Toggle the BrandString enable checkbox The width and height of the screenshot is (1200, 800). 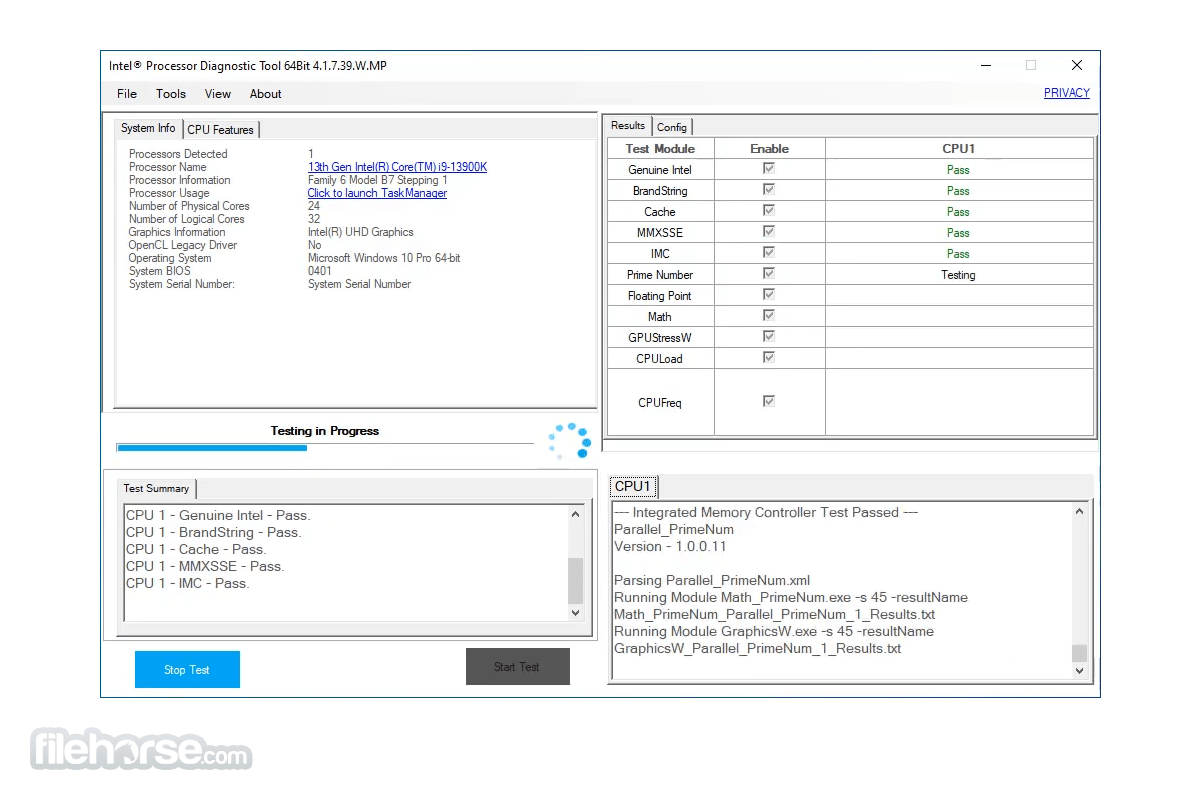point(769,190)
